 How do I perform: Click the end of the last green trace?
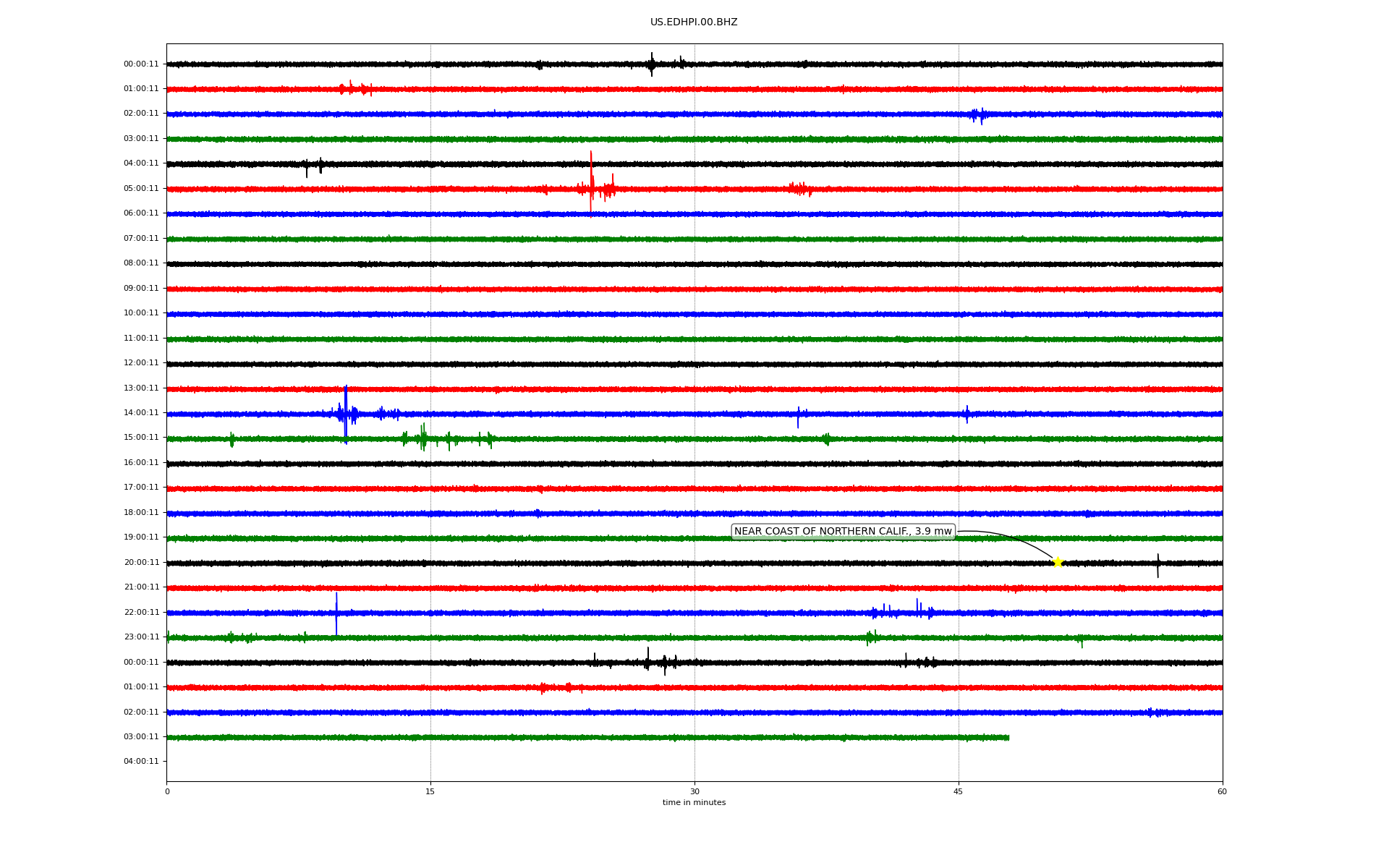pos(1008,738)
